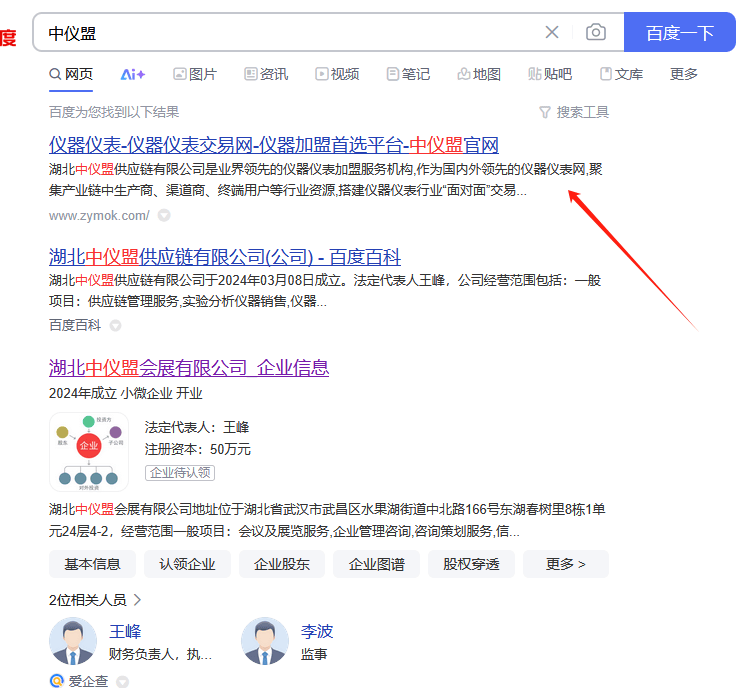Image resolution: width=753 pixels, height=688 pixels.
Task: Click the camera image search icon
Action: coord(596,32)
